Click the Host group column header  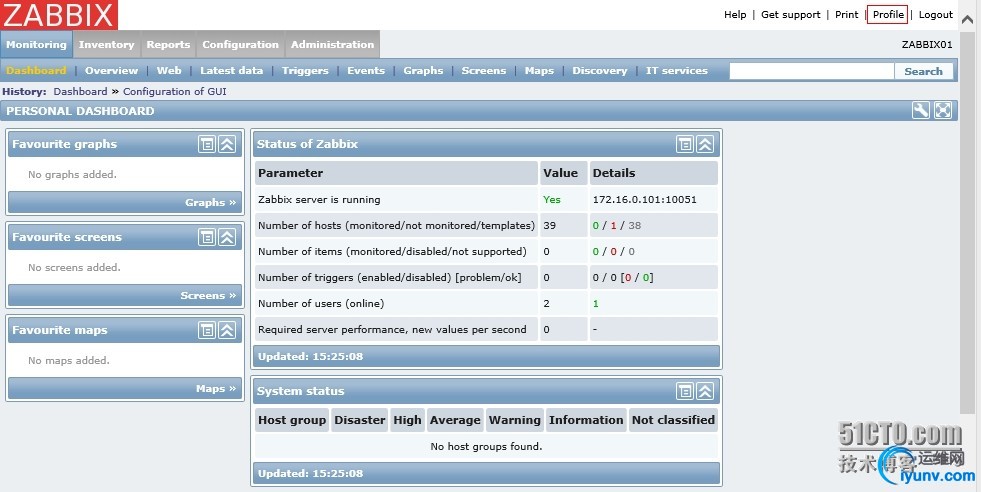click(x=292, y=420)
